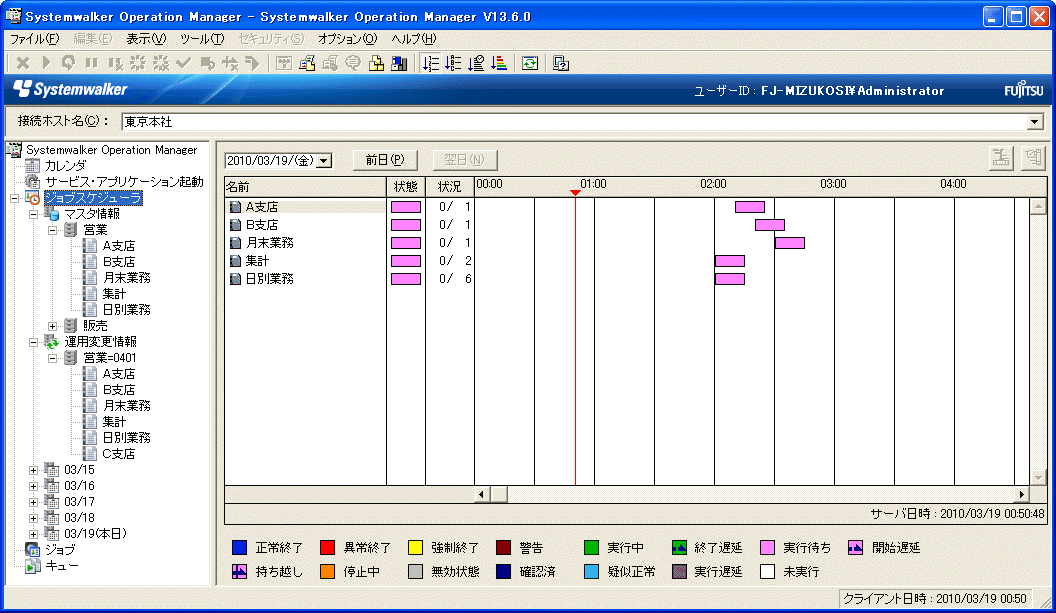Viewport: 1056px width, 613px height.
Task: Click the 状態 column header
Action: (x=406, y=187)
